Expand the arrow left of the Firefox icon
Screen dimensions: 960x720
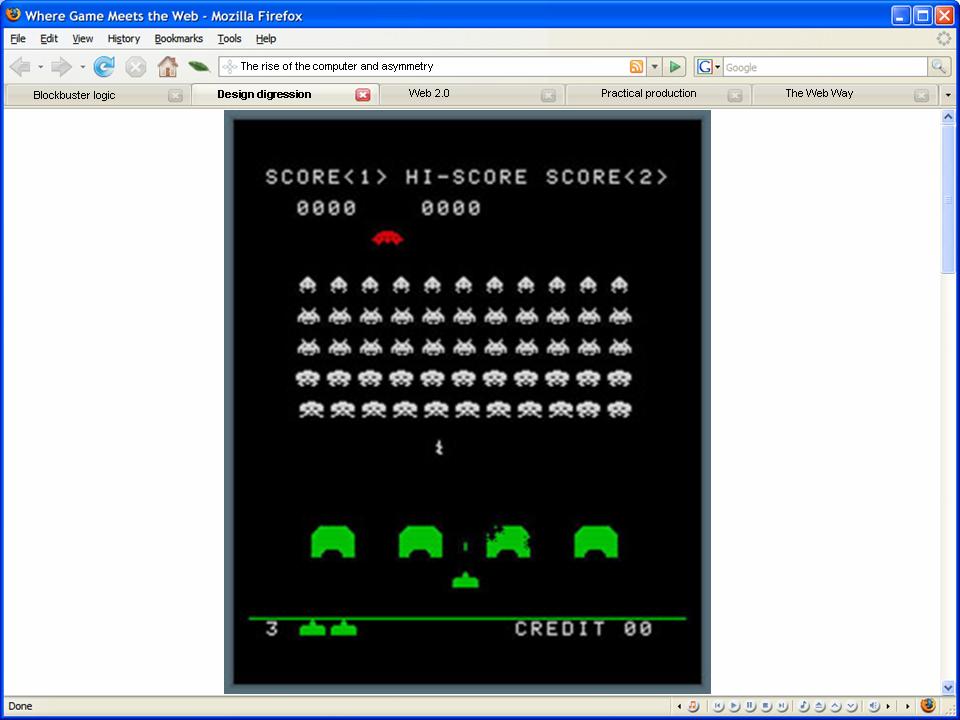907,707
